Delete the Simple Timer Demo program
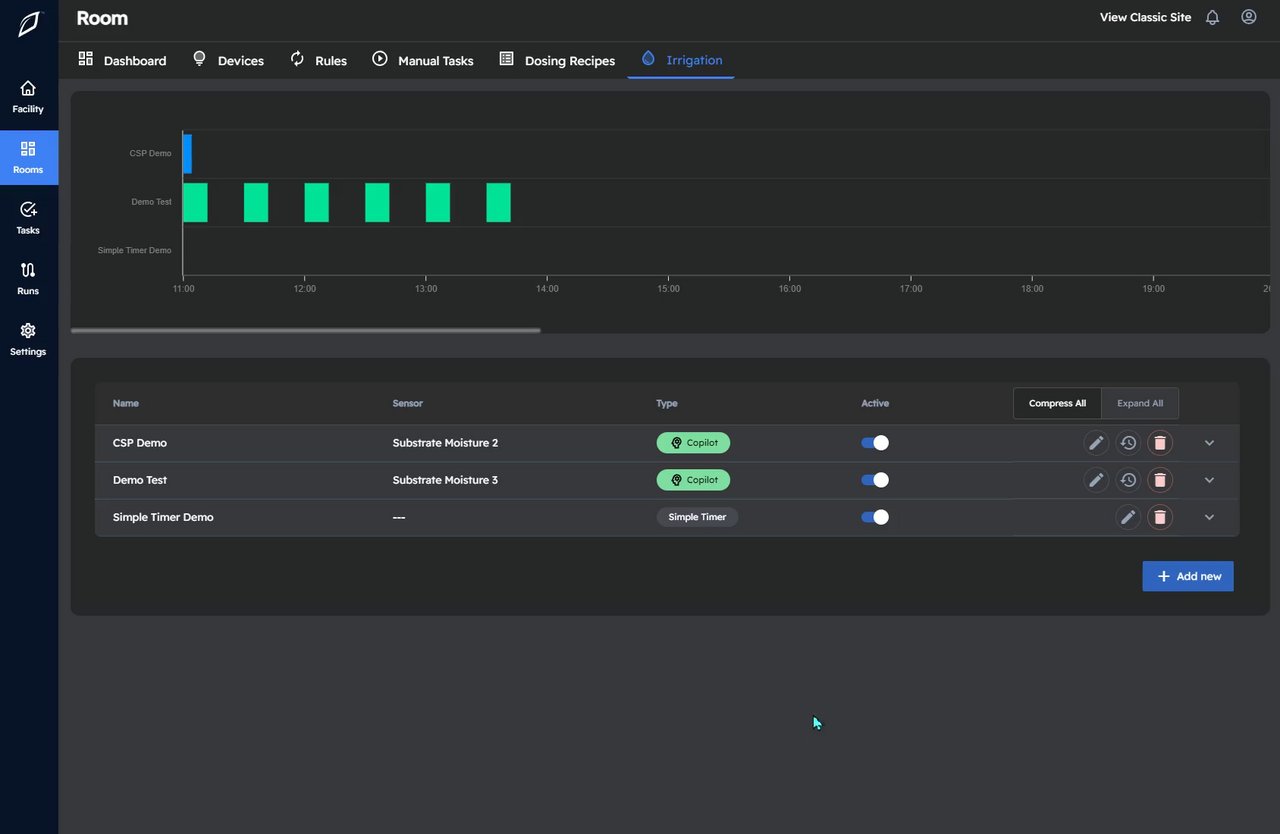The width and height of the screenshot is (1280, 834). [x=1160, y=517]
